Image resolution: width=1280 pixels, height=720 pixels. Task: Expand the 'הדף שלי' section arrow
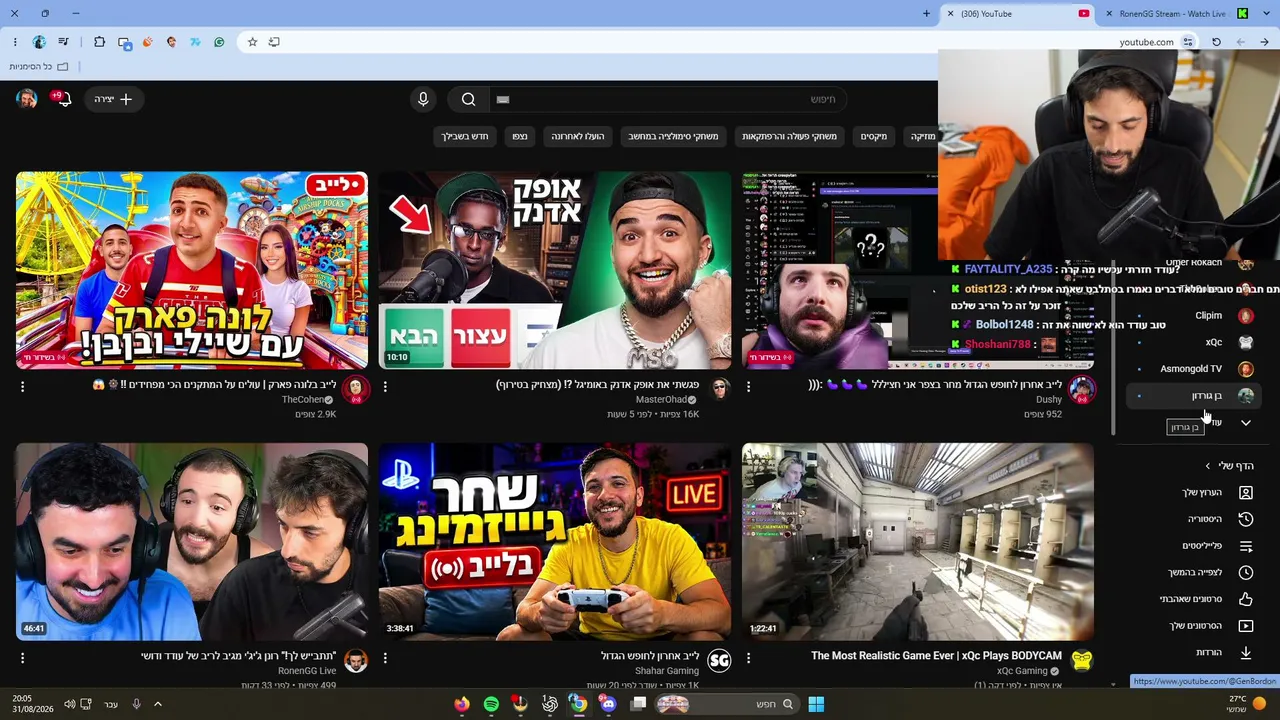[x=1207, y=466]
